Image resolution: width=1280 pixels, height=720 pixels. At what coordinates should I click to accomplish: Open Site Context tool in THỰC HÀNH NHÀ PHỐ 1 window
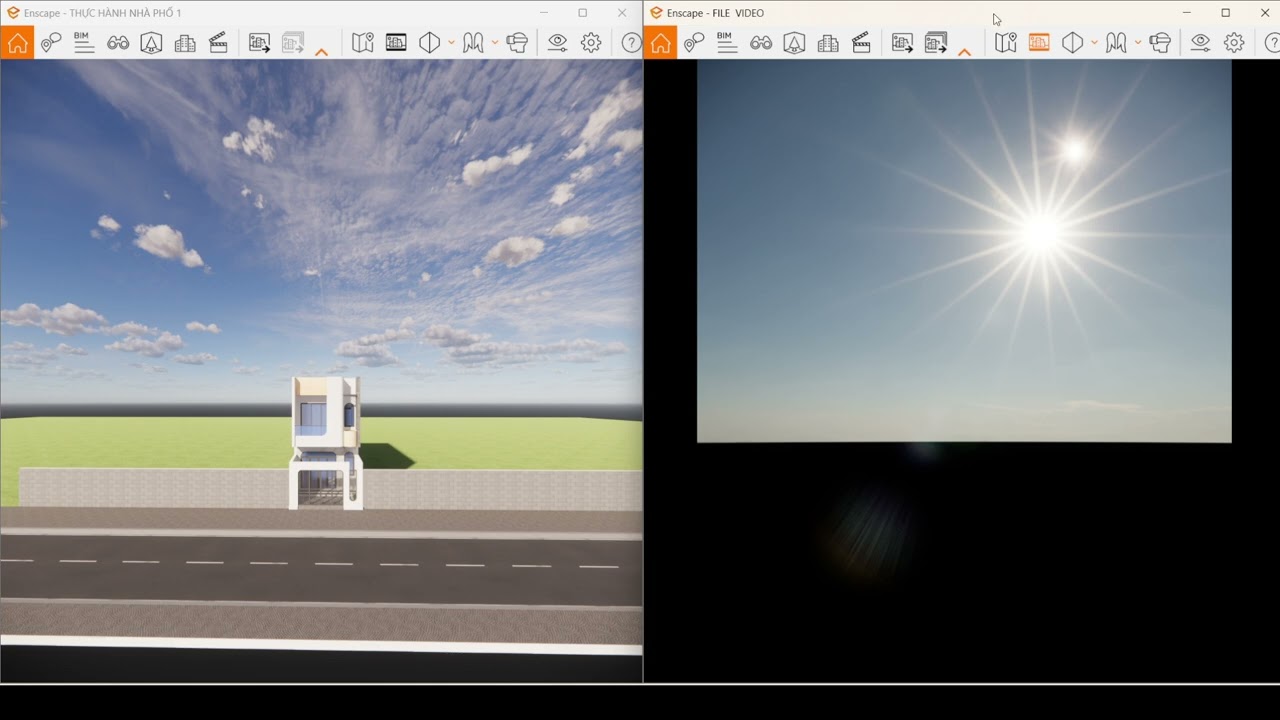(151, 43)
